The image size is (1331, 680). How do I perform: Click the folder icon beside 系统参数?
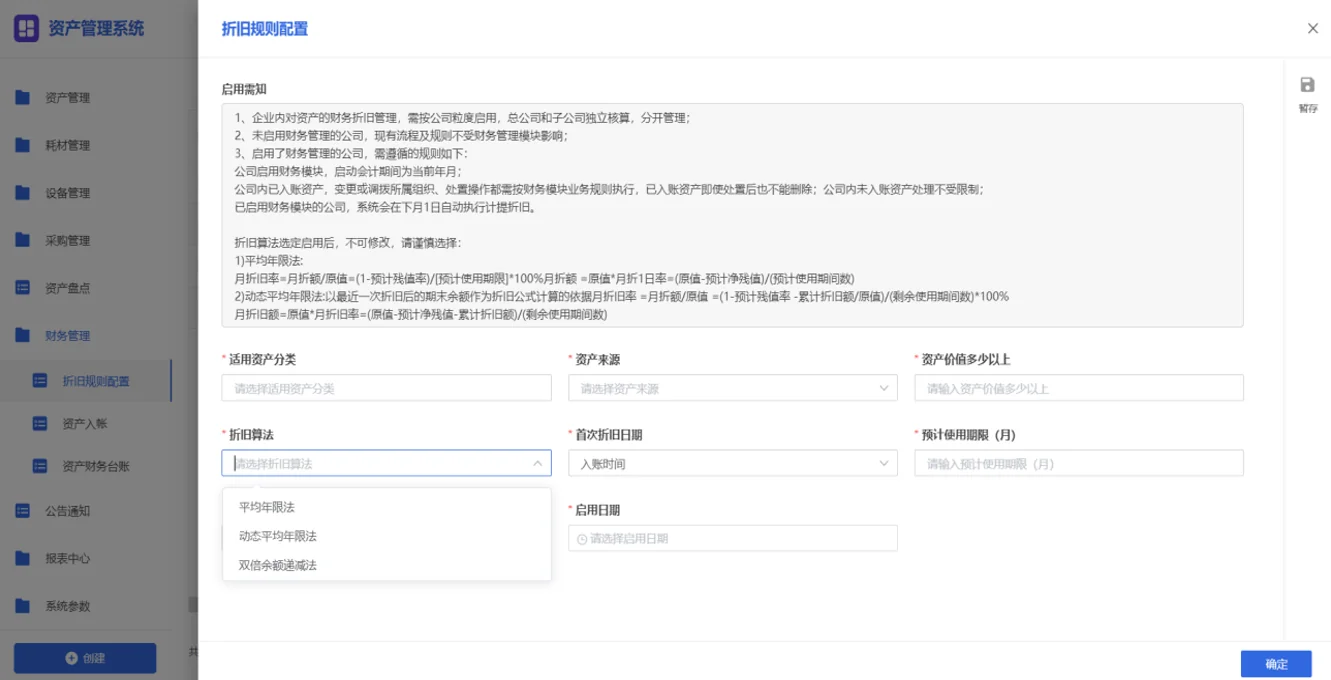click(x=23, y=606)
